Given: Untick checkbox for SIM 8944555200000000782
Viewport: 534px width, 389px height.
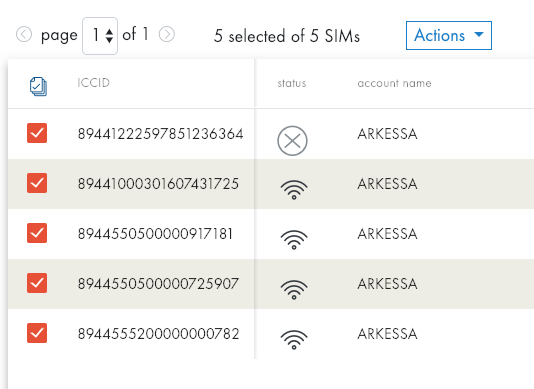Looking at the screenshot, I should point(37,333).
